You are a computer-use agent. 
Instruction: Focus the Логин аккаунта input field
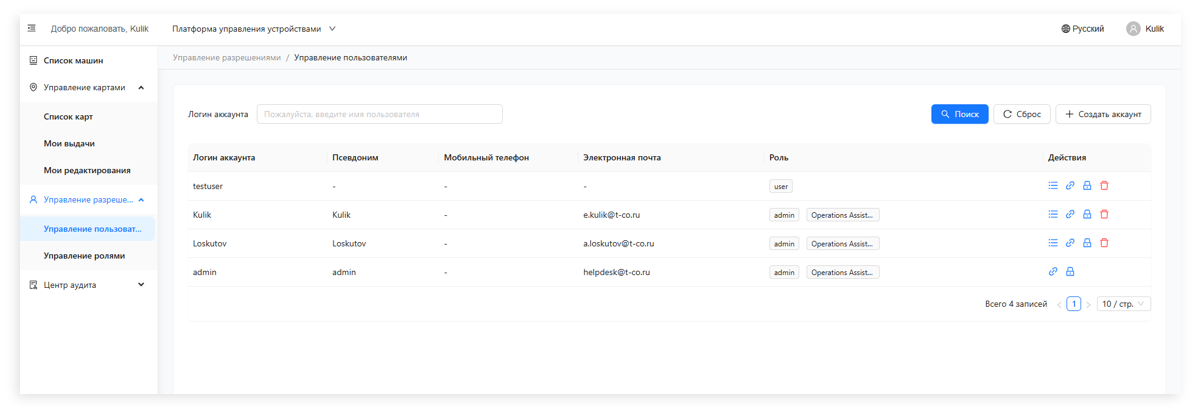point(380,114)
